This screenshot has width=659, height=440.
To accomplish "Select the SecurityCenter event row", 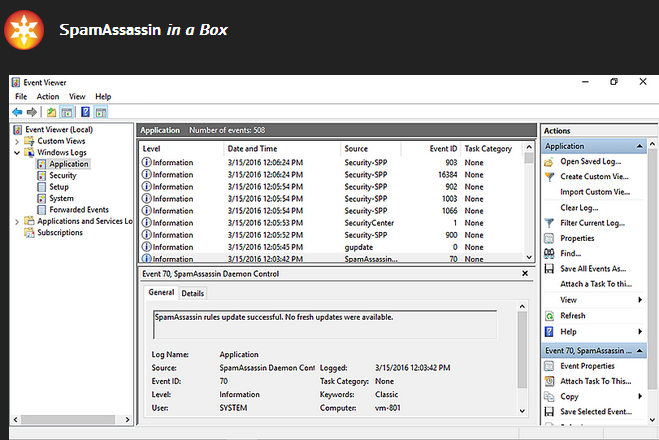I will [332, 223].
